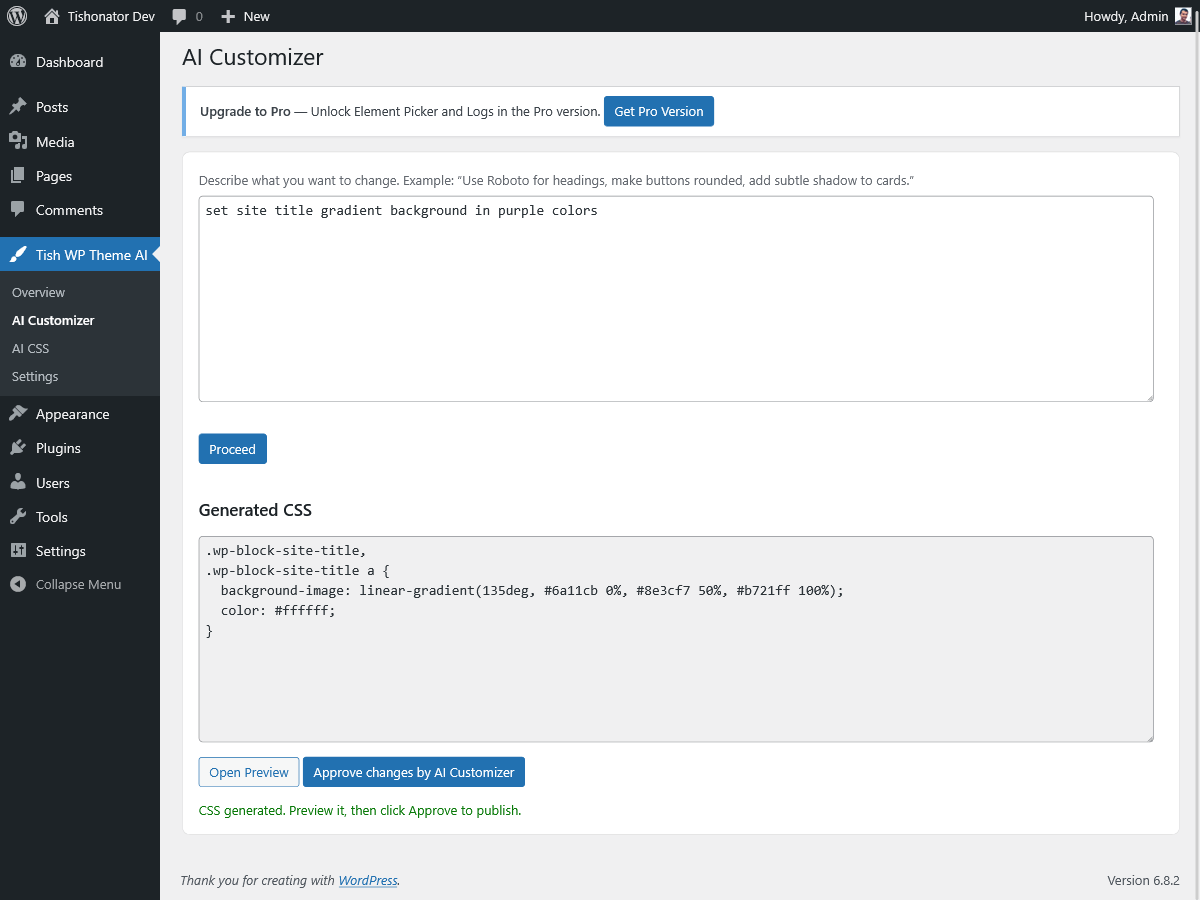Click the Get Pro Version button
This screenshot has height=900, width=1200.
(x=658, y=111)
